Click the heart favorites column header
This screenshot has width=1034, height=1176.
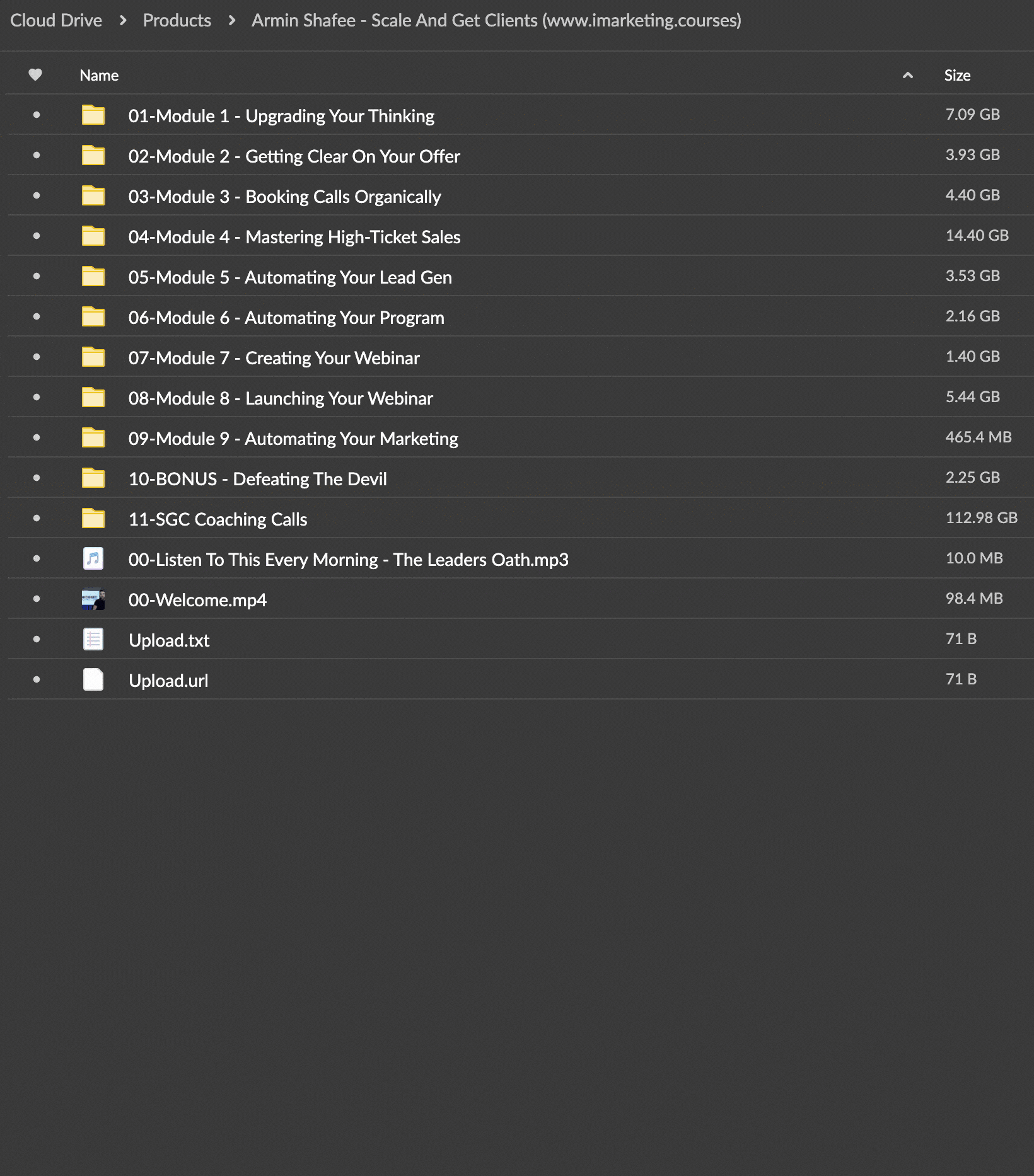click(x=35, y=75)
